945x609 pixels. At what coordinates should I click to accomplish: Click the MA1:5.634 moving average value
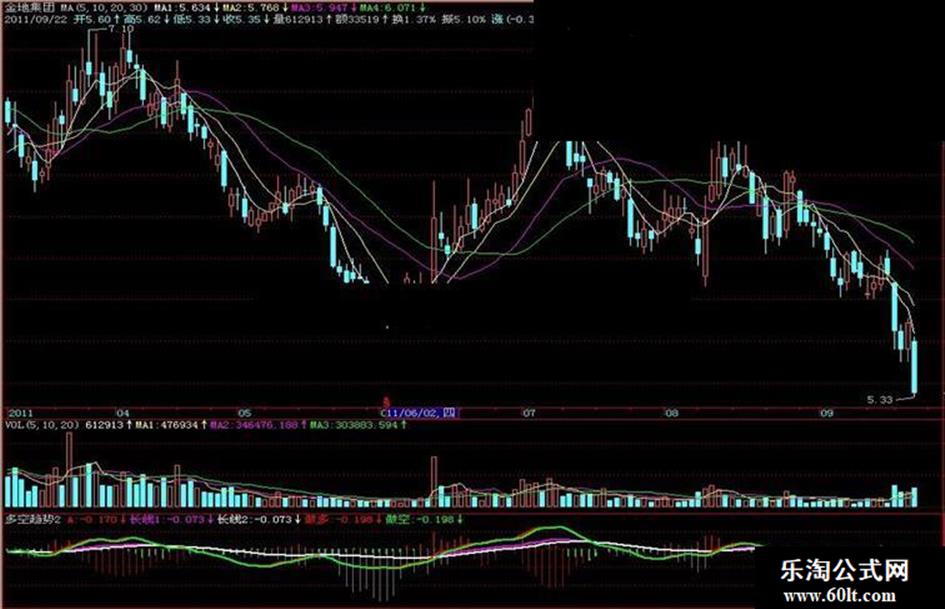click(x=182, y=8)
